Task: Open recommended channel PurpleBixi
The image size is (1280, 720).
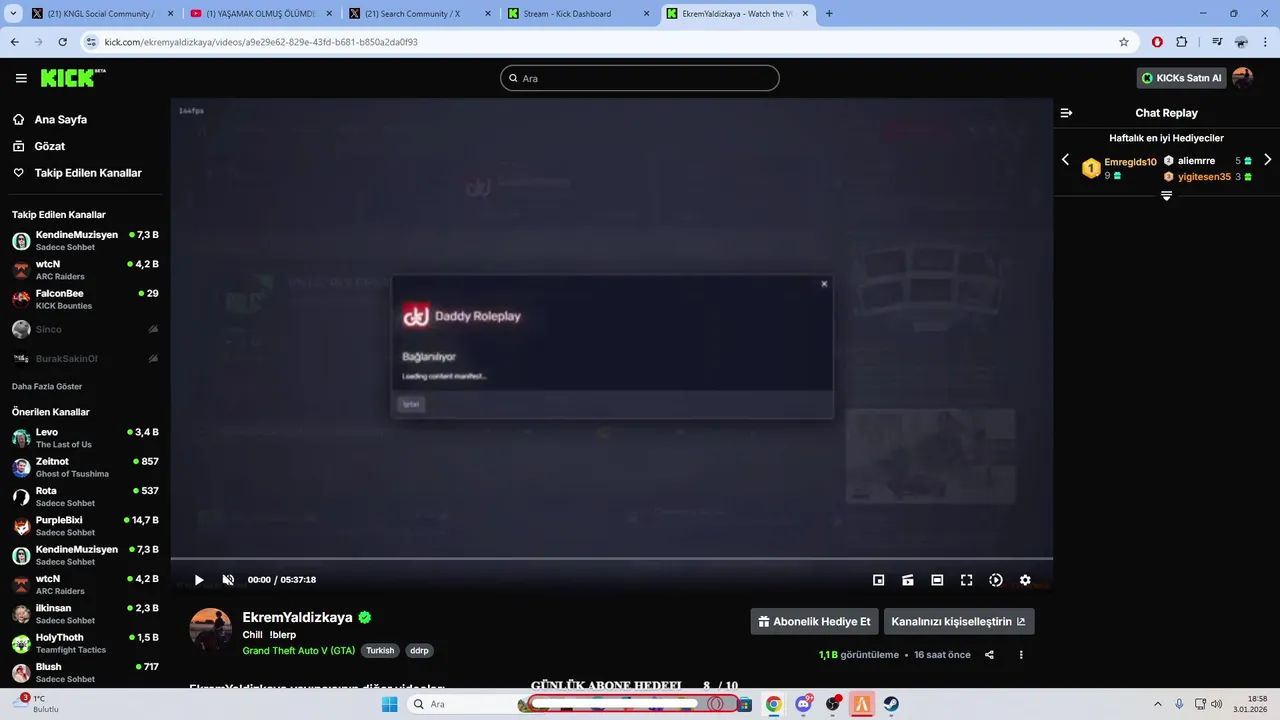Action: coord(85,526)
